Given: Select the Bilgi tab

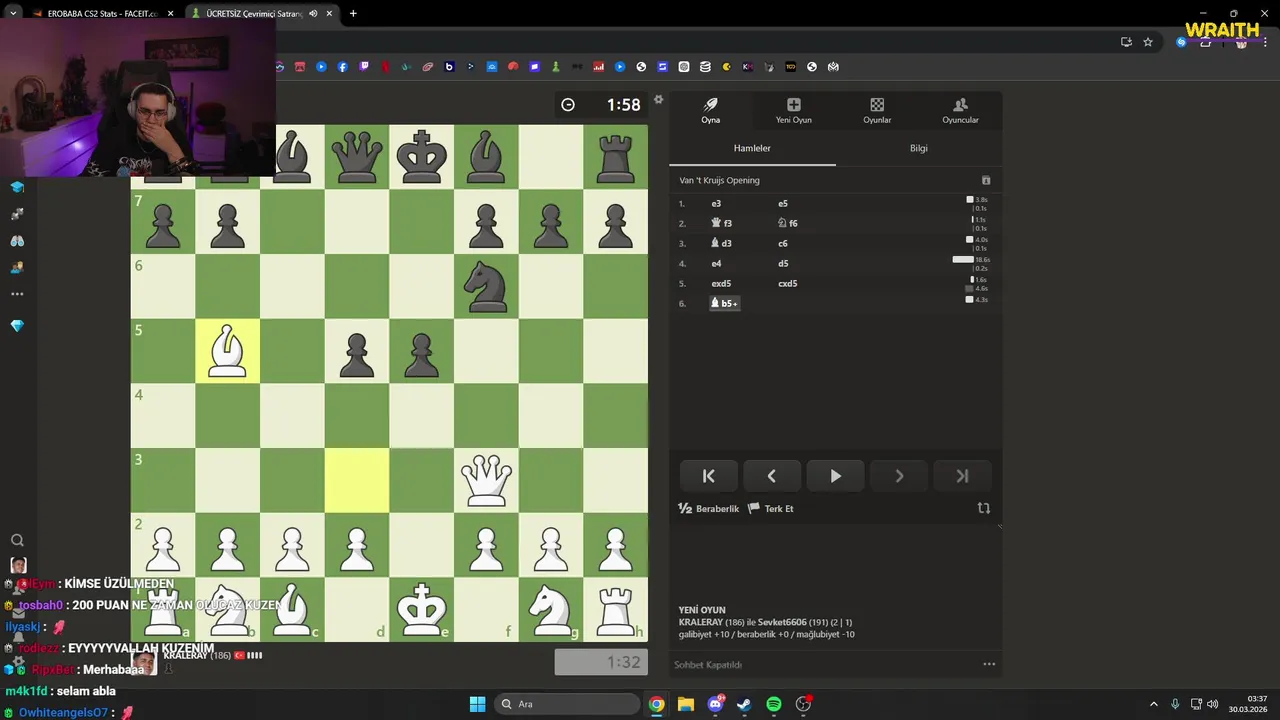Looking at the screenshot, I should pos(918,148).
